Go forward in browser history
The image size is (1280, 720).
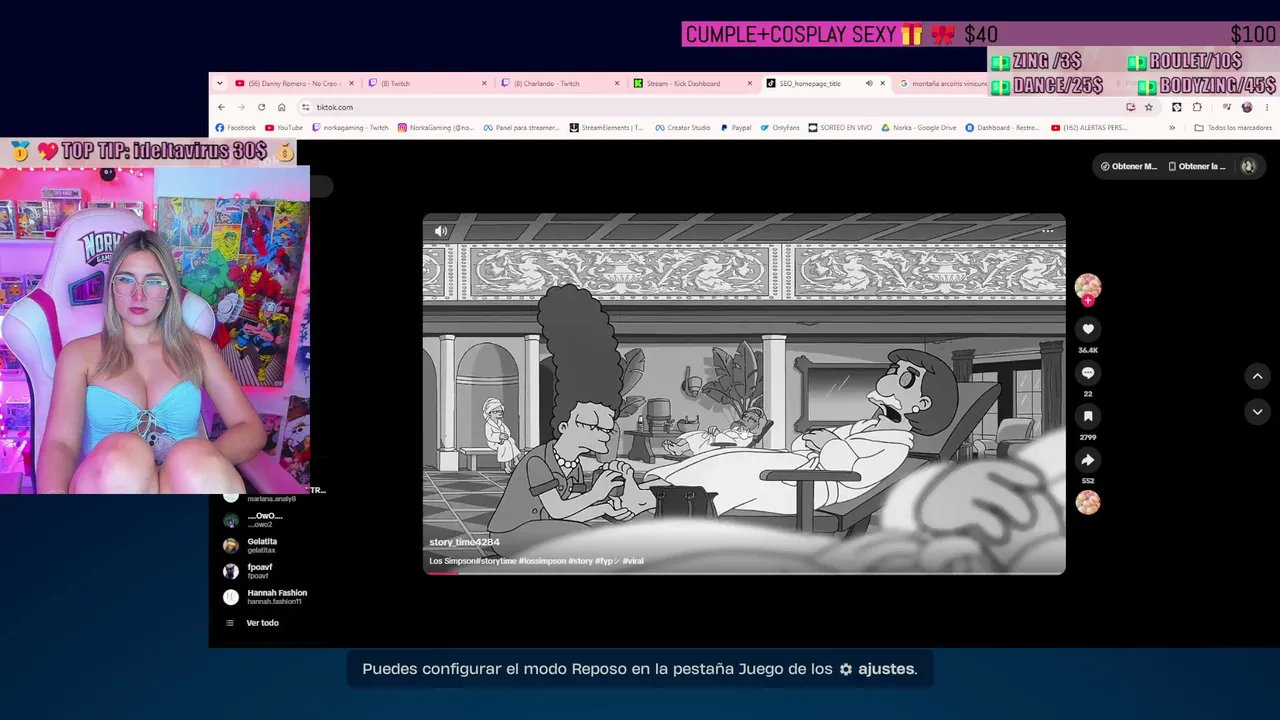coord(241,107)
